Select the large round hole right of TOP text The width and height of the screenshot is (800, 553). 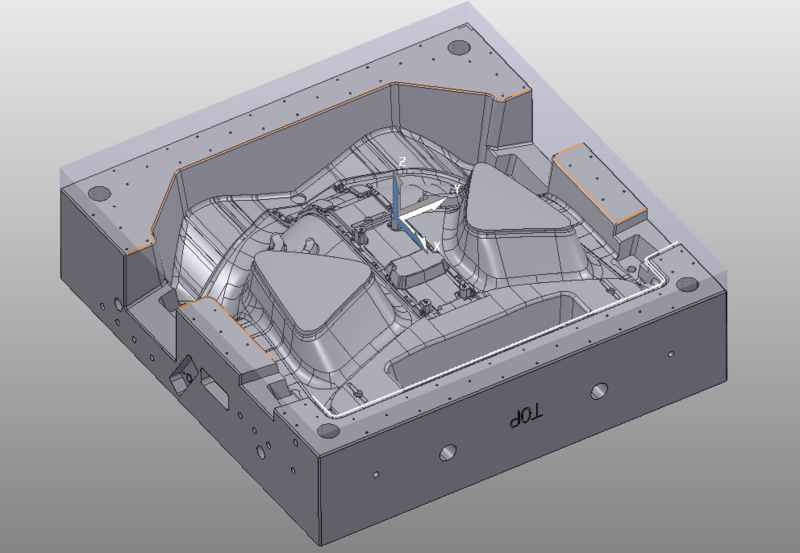[599, 391]
